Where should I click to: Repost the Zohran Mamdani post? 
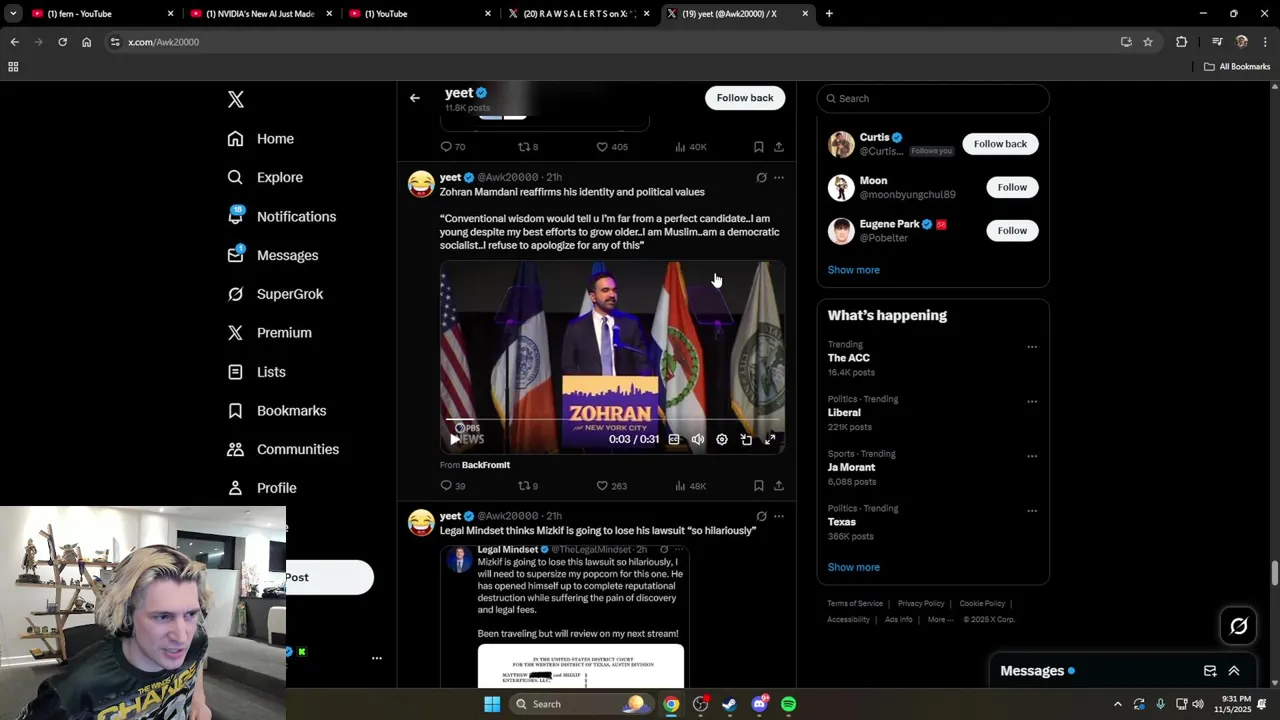tap(527, 486)
